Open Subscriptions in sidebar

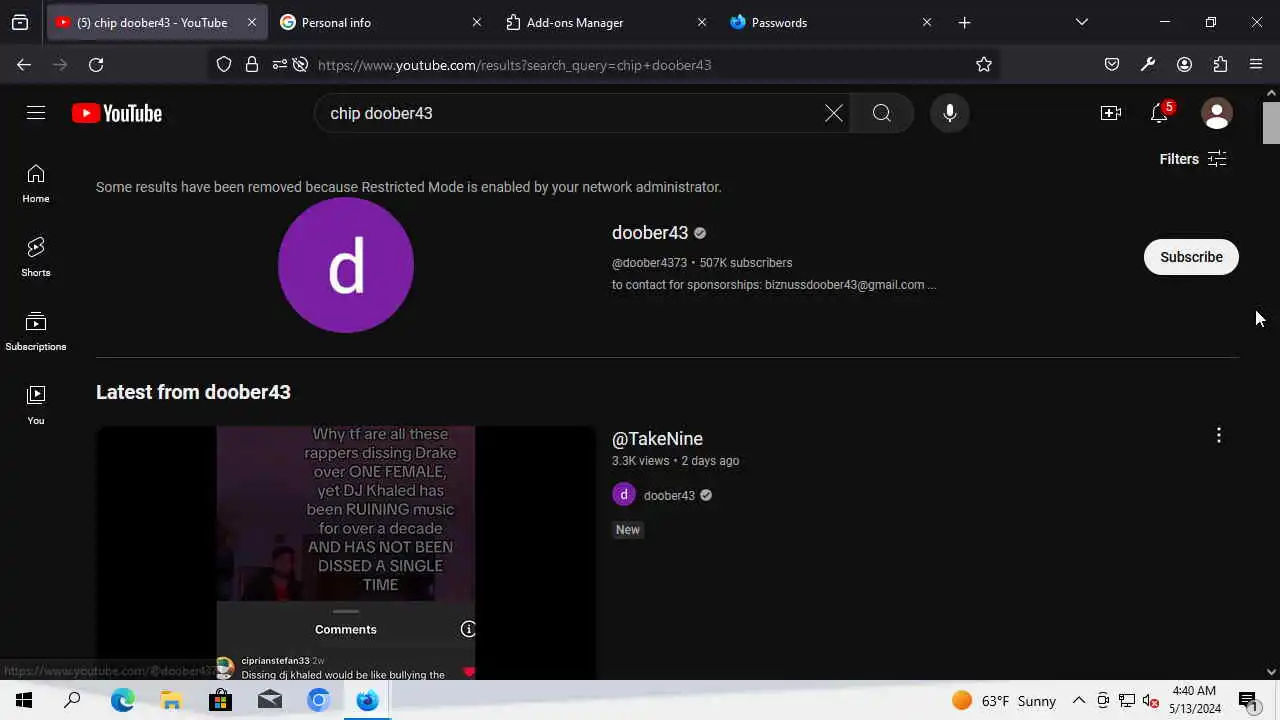[36, 332]
